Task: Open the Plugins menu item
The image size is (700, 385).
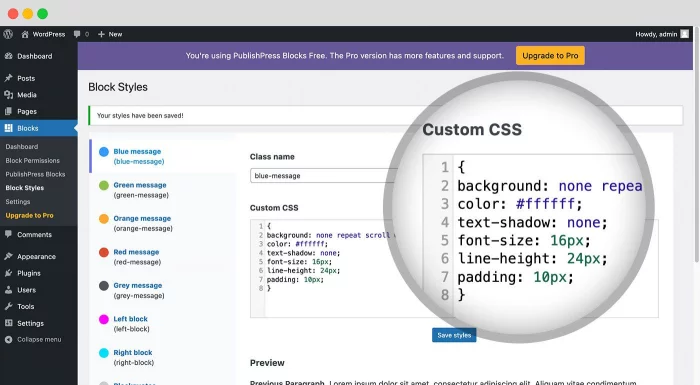Action: pos(29,273)
